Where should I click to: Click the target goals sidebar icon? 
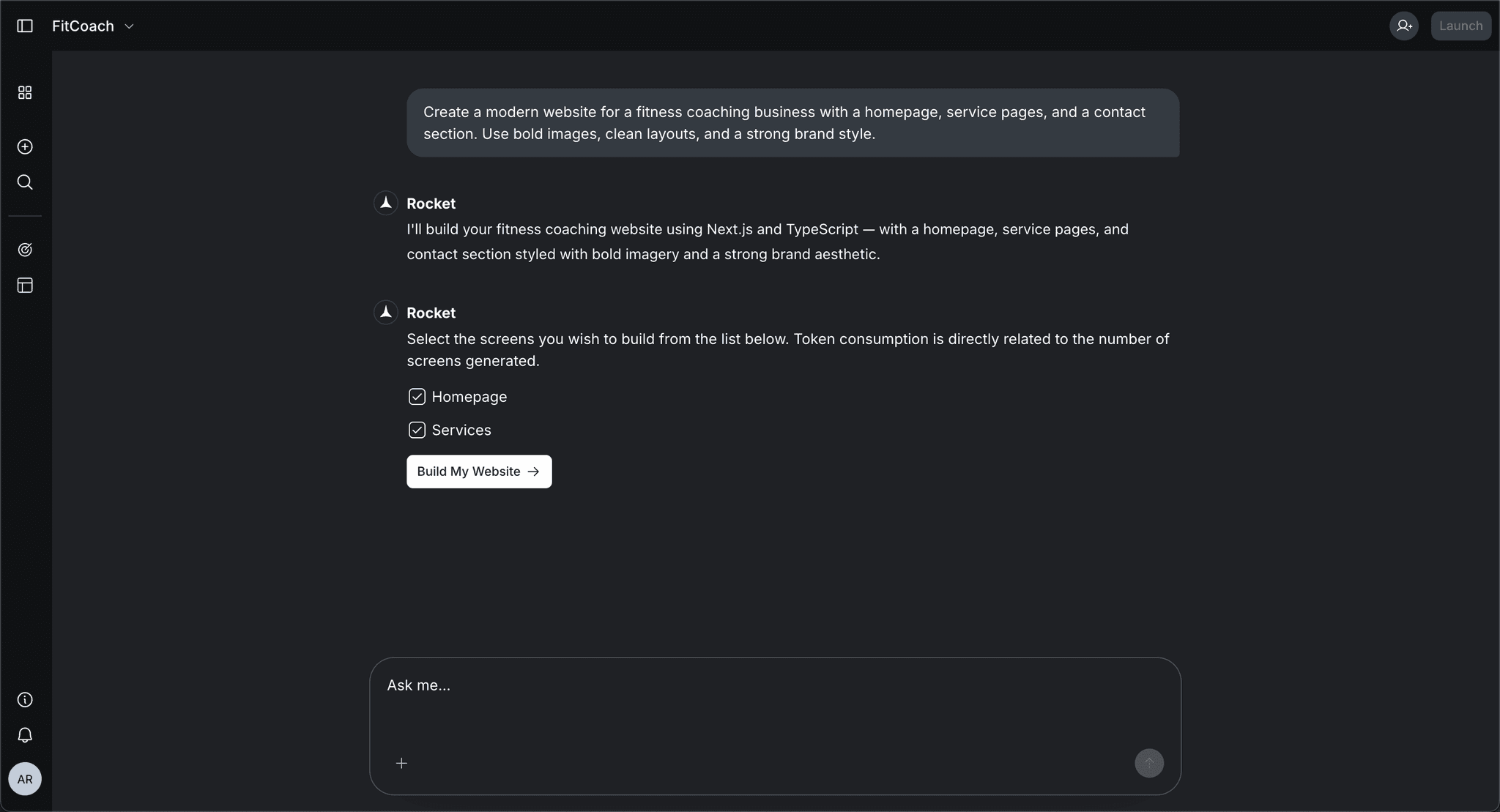25,250
